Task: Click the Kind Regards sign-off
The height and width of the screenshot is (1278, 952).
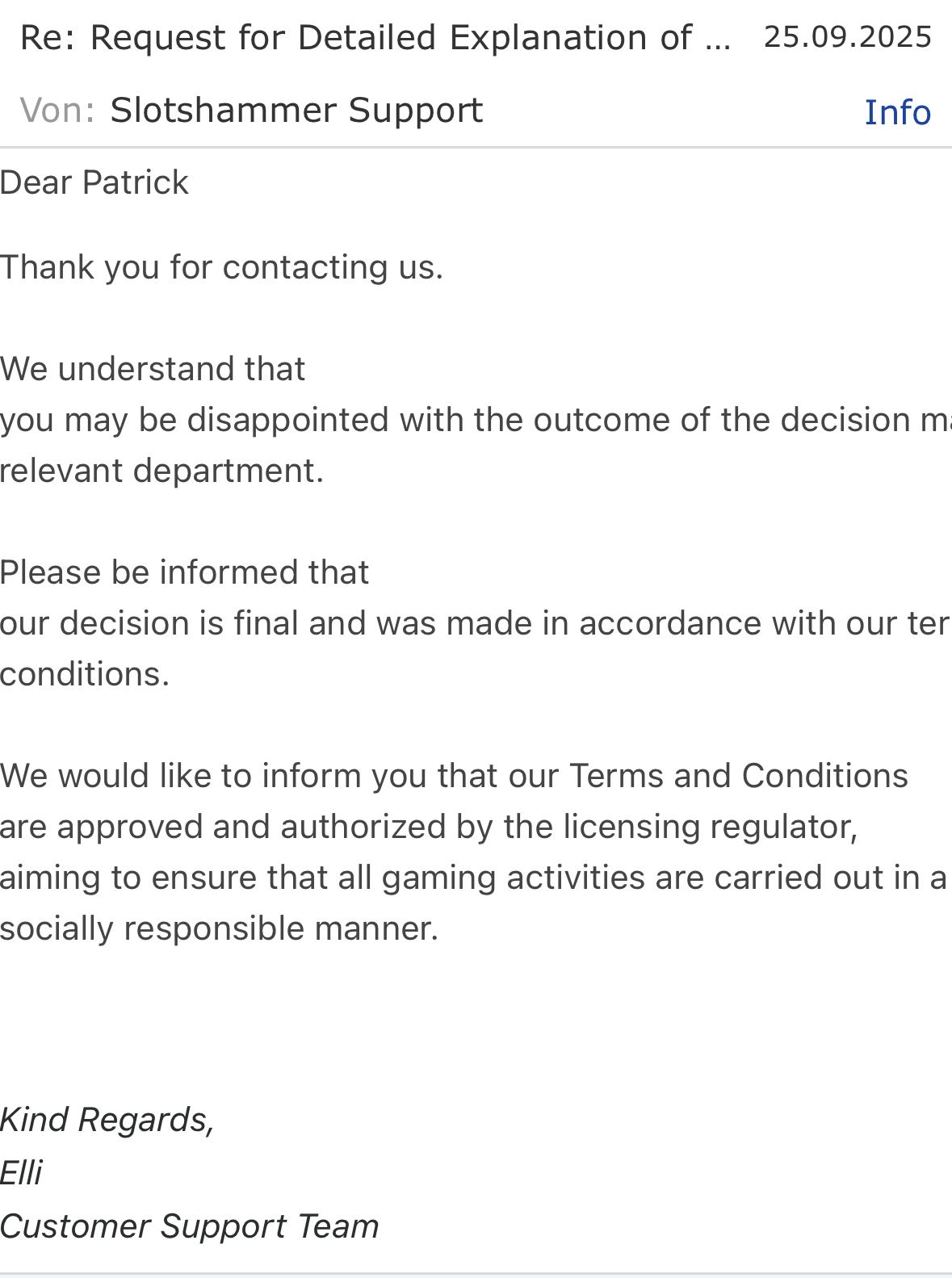Action: tap(107, 1120)
